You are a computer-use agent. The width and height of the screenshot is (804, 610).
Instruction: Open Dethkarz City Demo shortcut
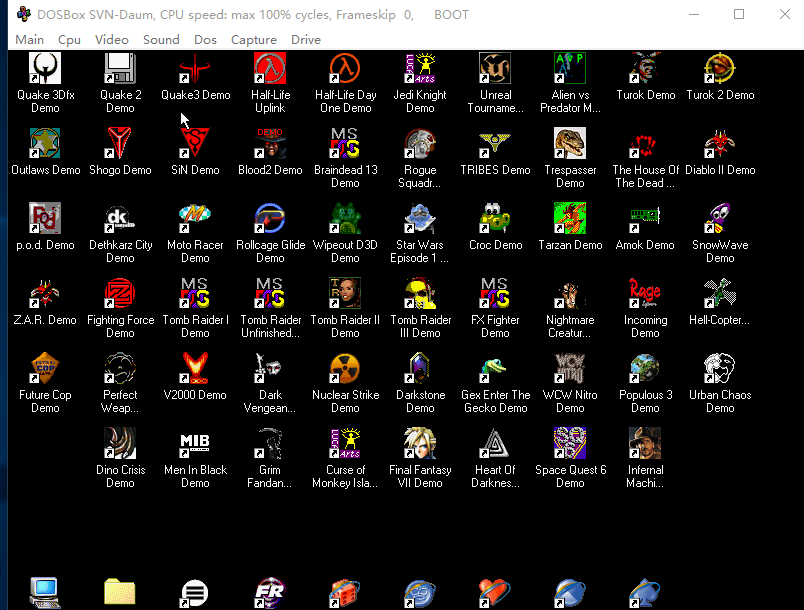coord(120,218)
